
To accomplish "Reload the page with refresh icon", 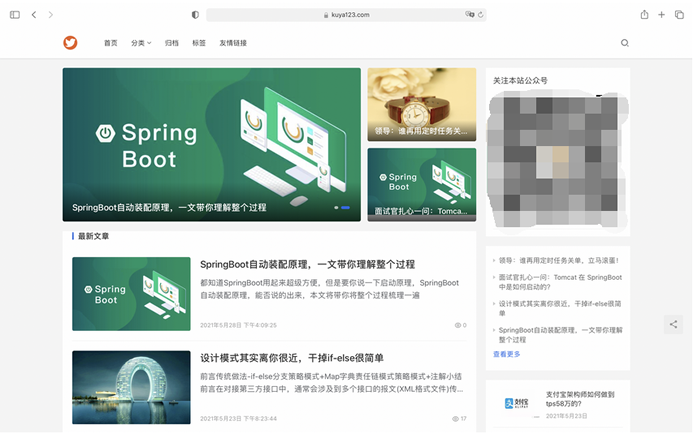I will pyautogui.click(x=481, y=15).
